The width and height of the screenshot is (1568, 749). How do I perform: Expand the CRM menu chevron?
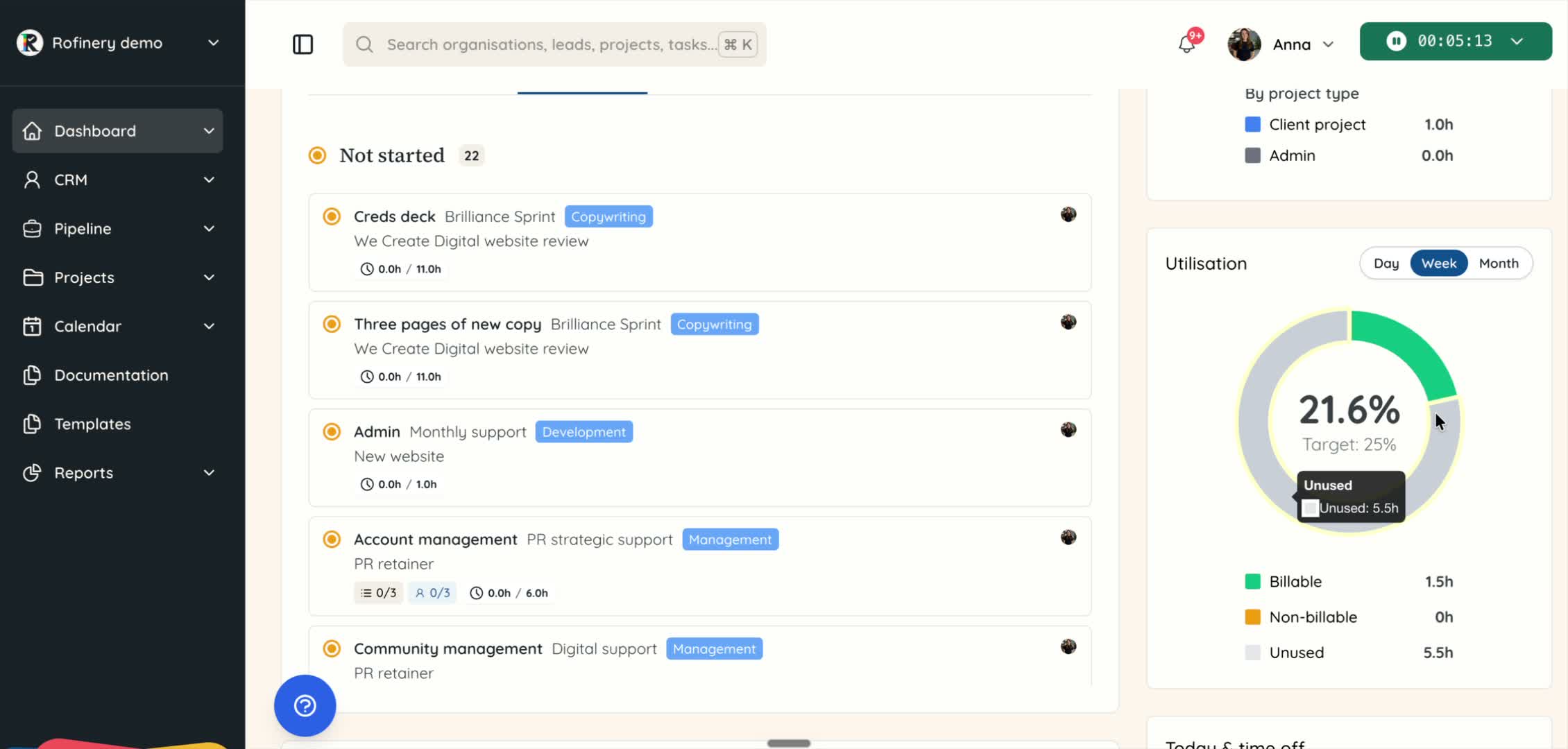tap(209, 180)
